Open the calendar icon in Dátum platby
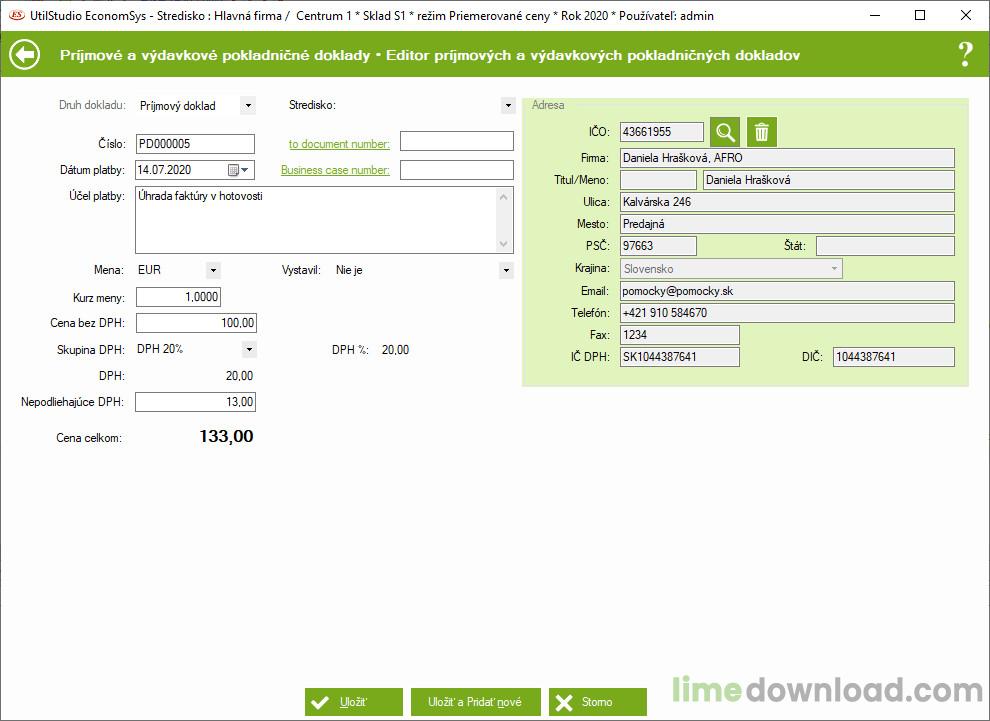The width and height of the screenshot is (990, 721). click(x=233, y=170)
